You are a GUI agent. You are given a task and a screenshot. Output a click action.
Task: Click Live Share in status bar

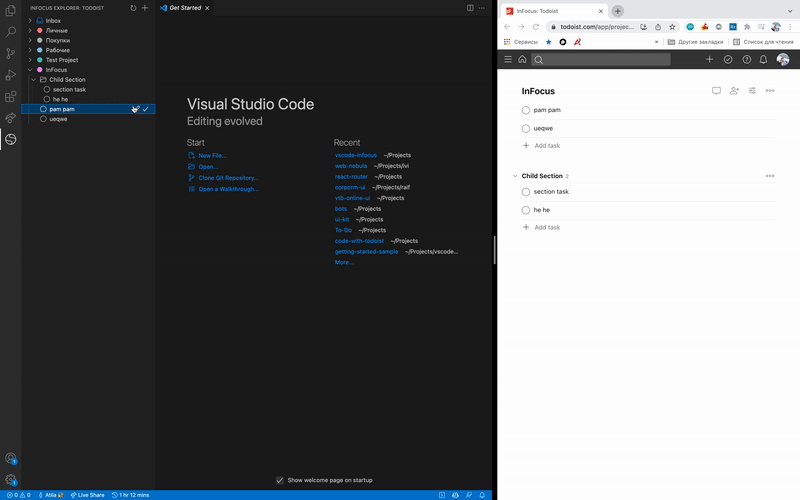[87, 495]
